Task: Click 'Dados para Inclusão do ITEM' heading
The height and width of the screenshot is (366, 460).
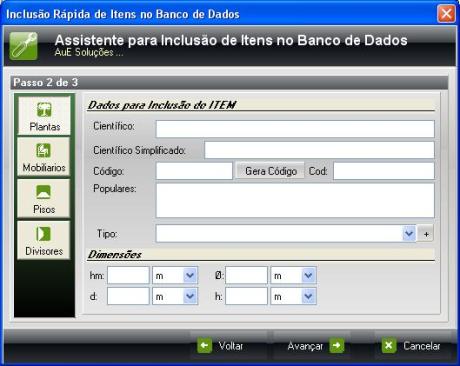Action: (162, 105)
